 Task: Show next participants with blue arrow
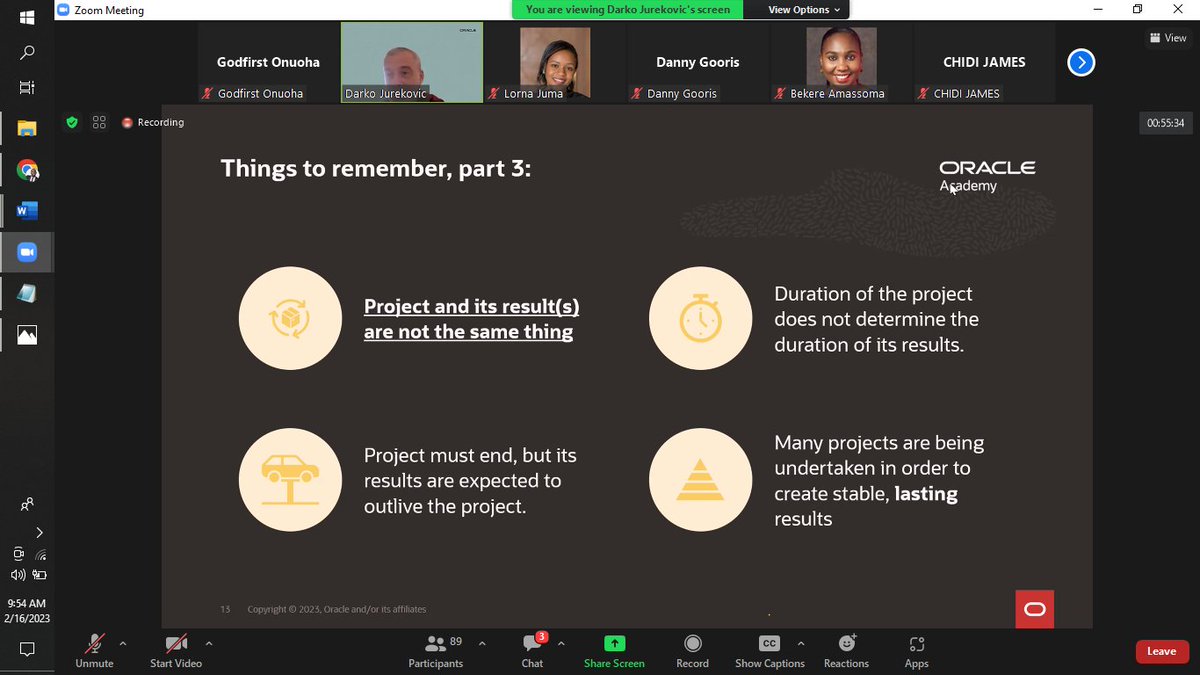(x=1081, y=63)
